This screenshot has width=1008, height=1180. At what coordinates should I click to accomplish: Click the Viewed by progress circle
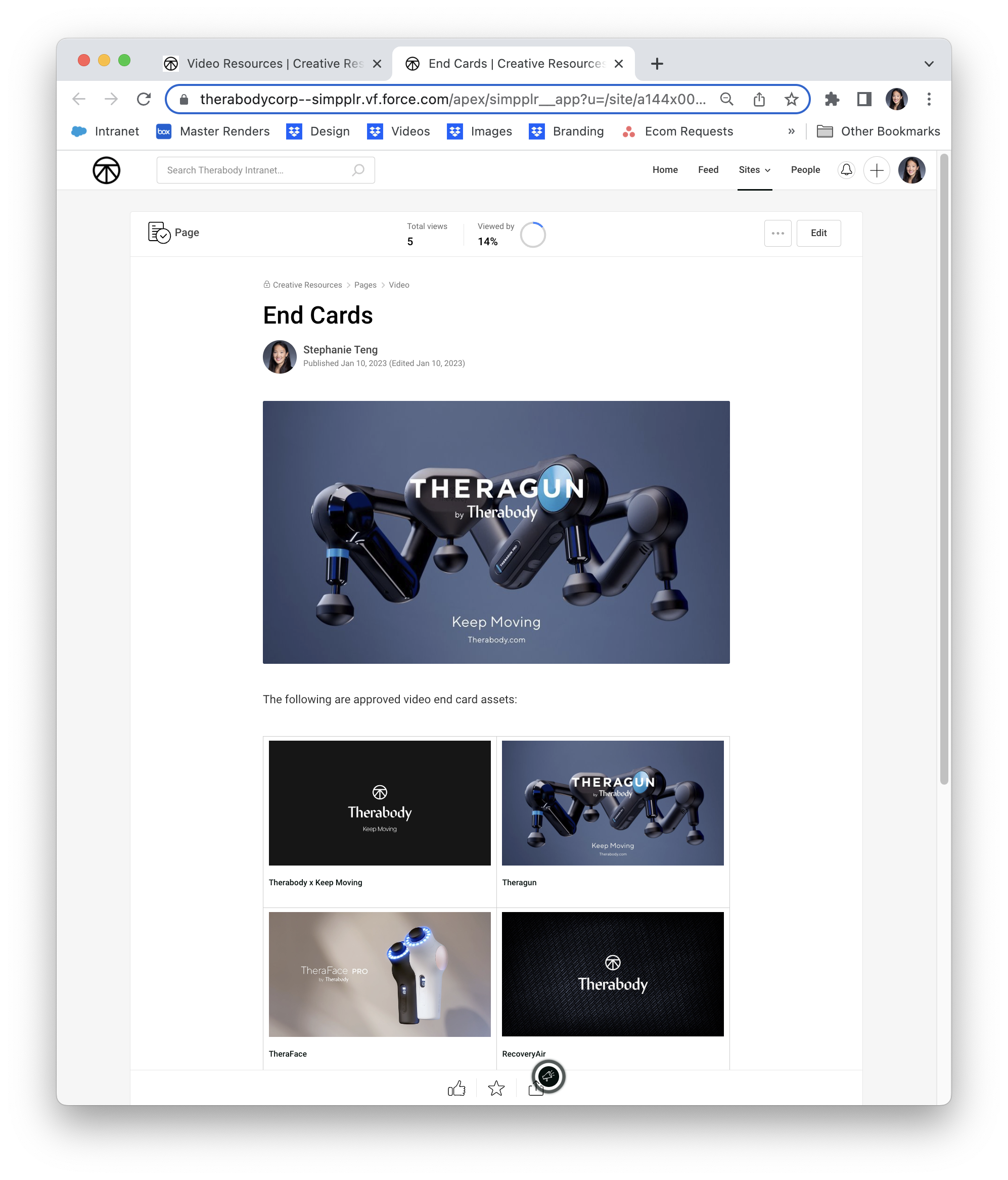[533, 234]
